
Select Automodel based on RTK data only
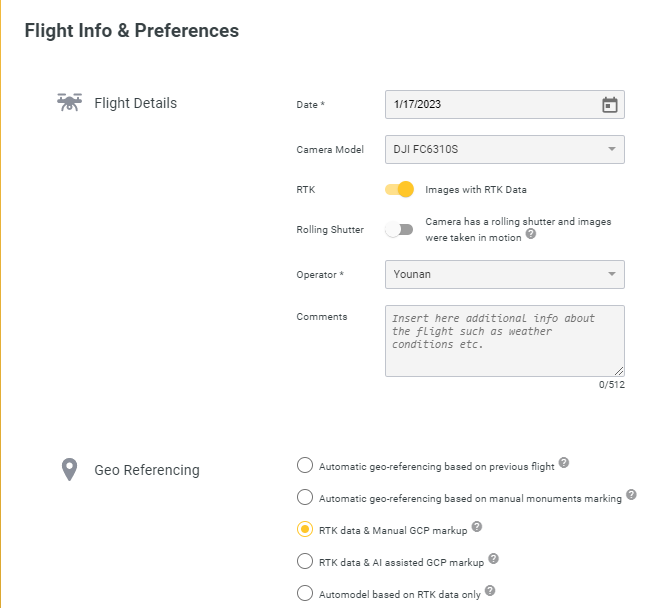pyautogui.click(x=305, y=593)
